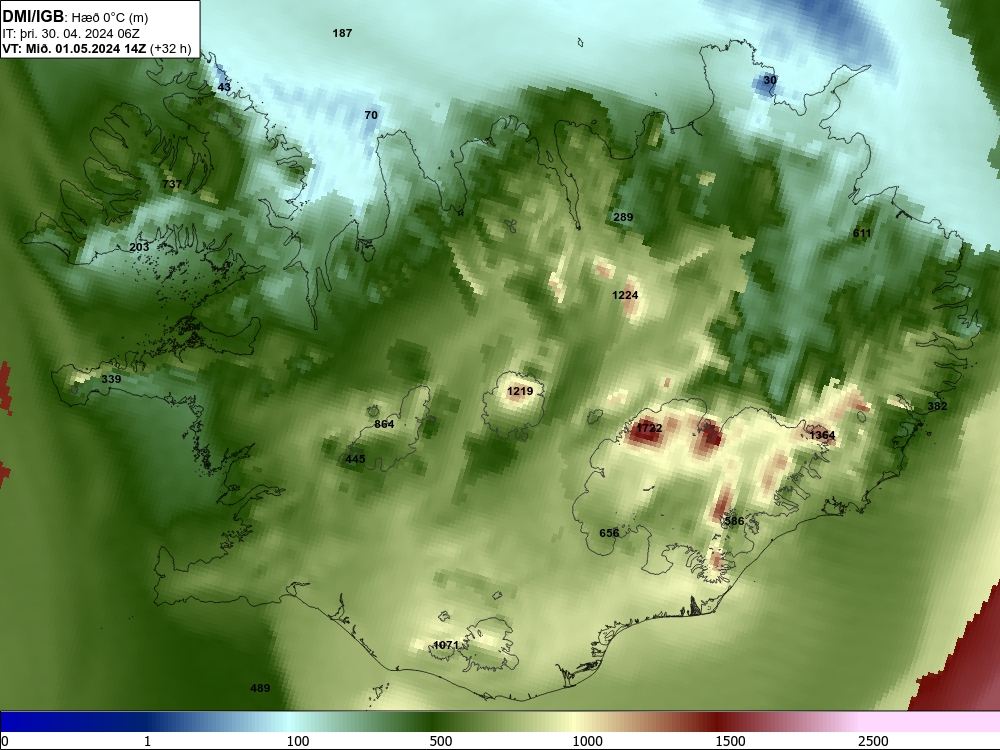Screen dimensions: 1000x750
Task: Select the 1071 value near the south coast
Action: 446,645
